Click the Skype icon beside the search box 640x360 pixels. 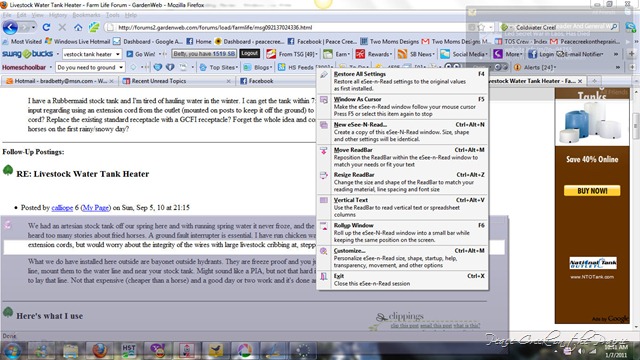[631, 27]
